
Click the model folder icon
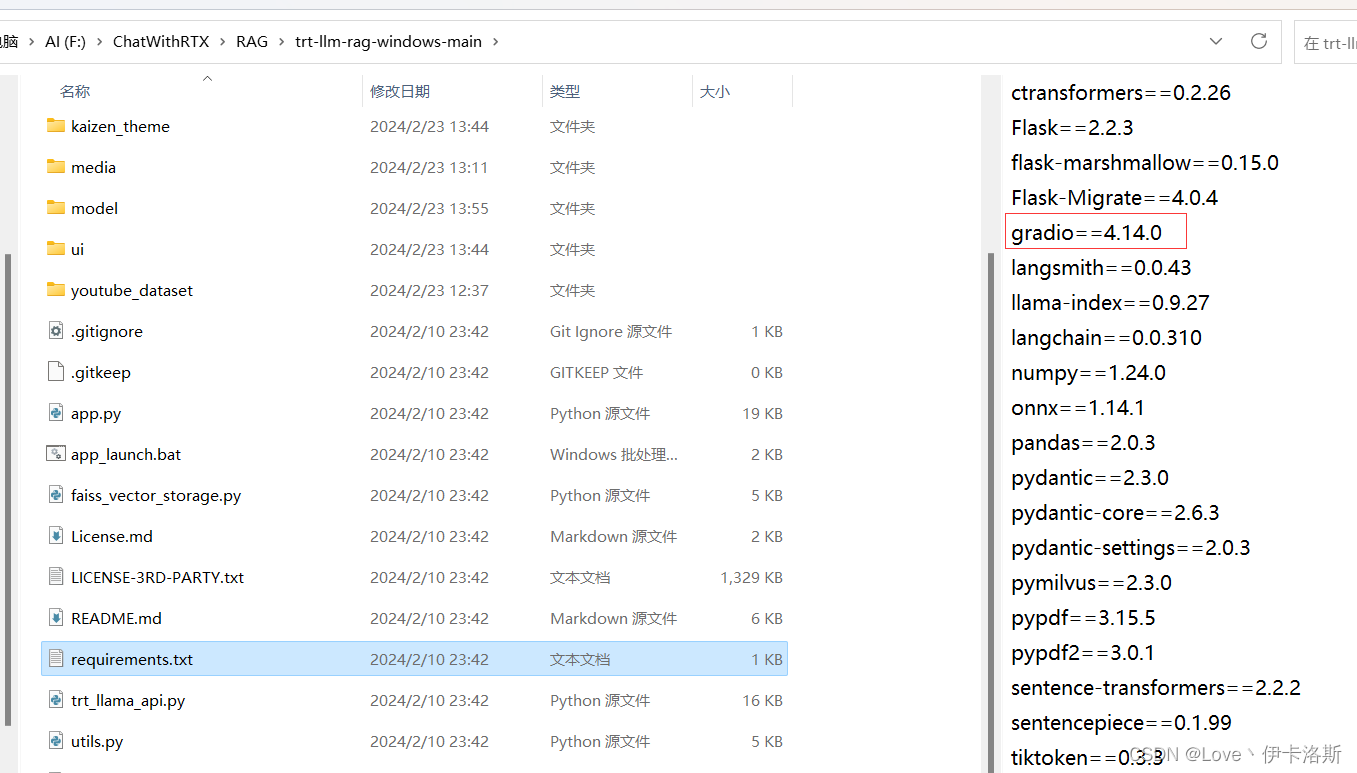(x=56, y=208)
